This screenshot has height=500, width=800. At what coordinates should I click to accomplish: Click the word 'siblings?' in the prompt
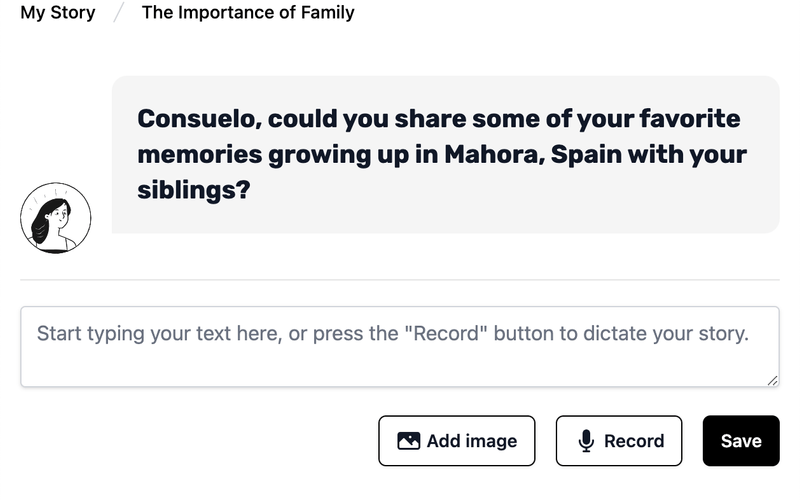click(193, 190)
